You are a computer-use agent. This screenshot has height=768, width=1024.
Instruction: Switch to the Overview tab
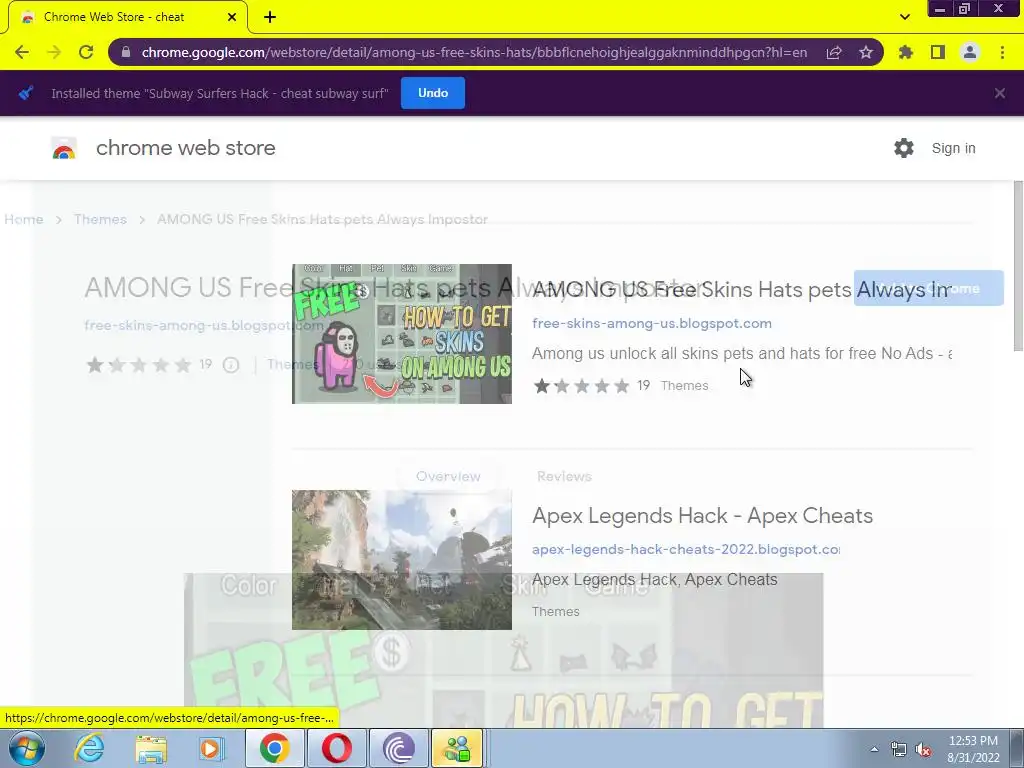click(x=448, y=476)
